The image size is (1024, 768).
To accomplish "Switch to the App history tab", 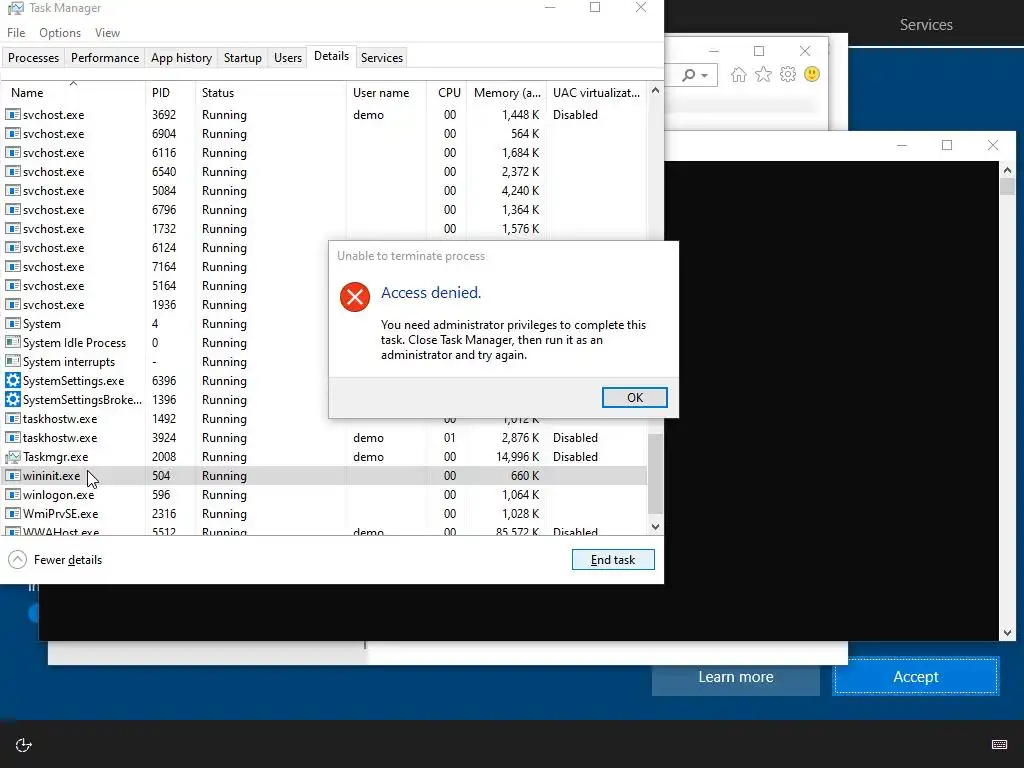I will click(x=181, y=57).
